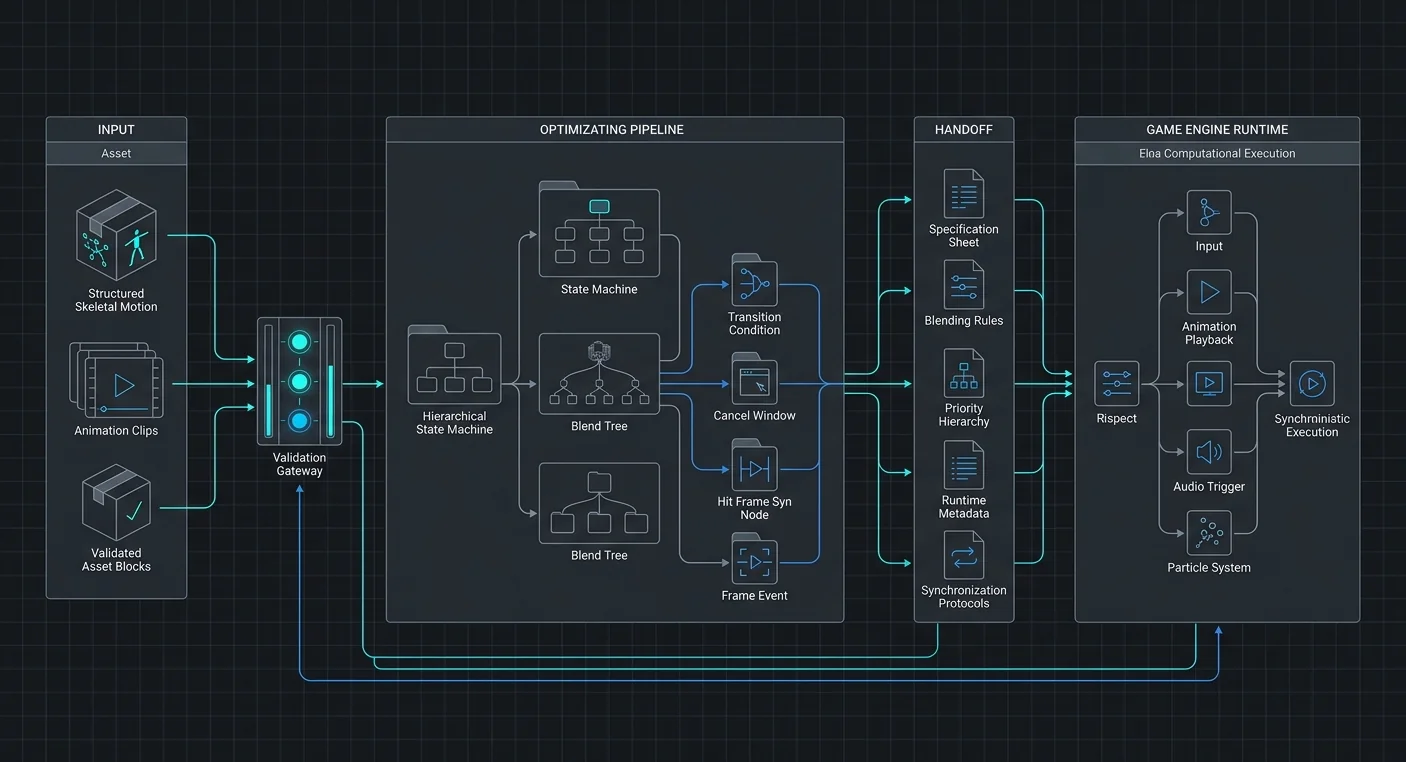Expand the middle Blend Tree node
The width and height of the screenshot is (1406, 762).
point(599,374)
